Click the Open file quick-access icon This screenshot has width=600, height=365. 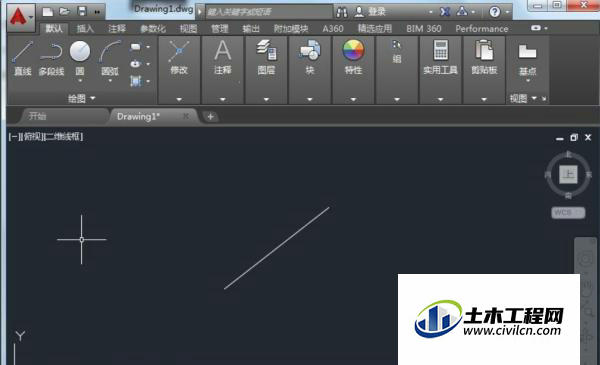pos(64,12)
